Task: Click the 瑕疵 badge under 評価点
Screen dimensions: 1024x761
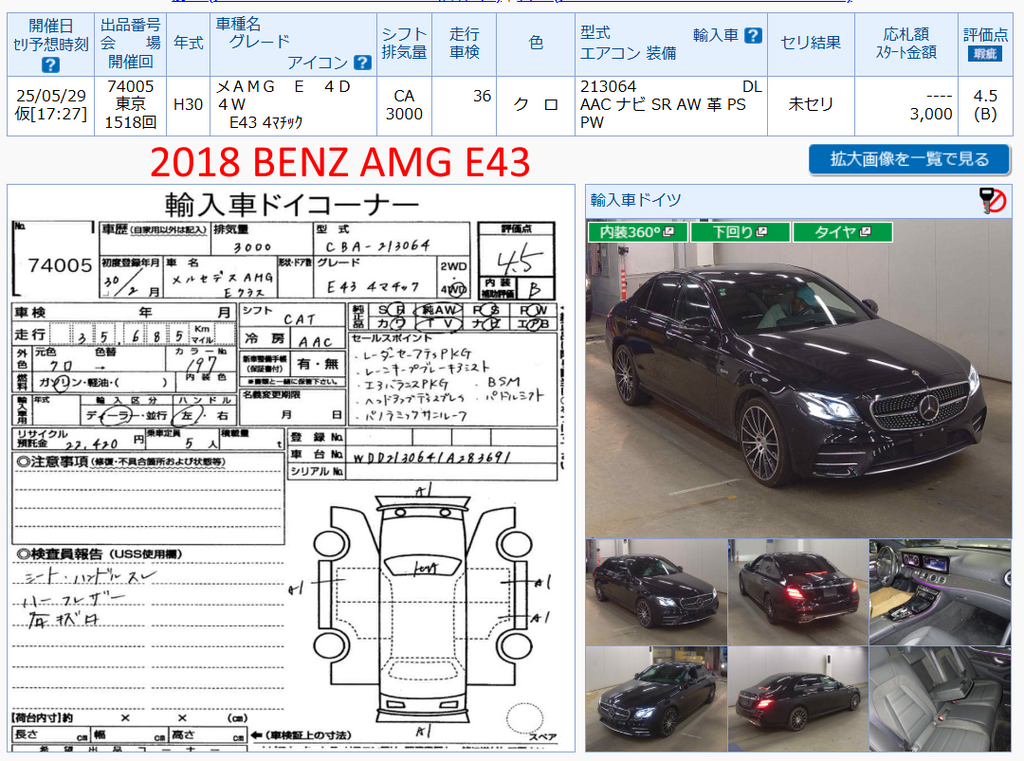Action: pos(985,54)
